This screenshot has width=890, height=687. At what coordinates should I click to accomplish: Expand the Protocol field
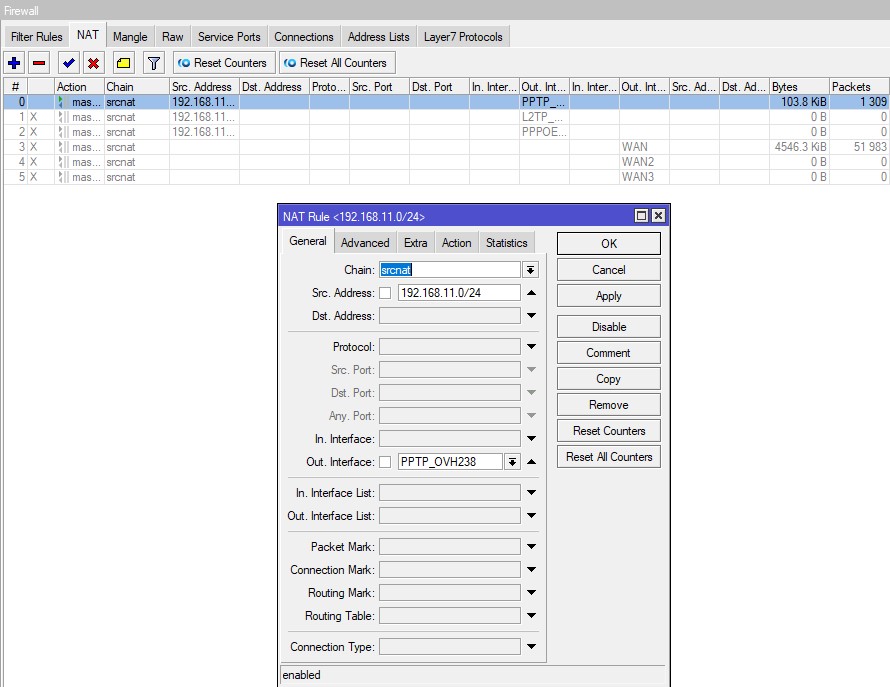(x=531, y=346)
